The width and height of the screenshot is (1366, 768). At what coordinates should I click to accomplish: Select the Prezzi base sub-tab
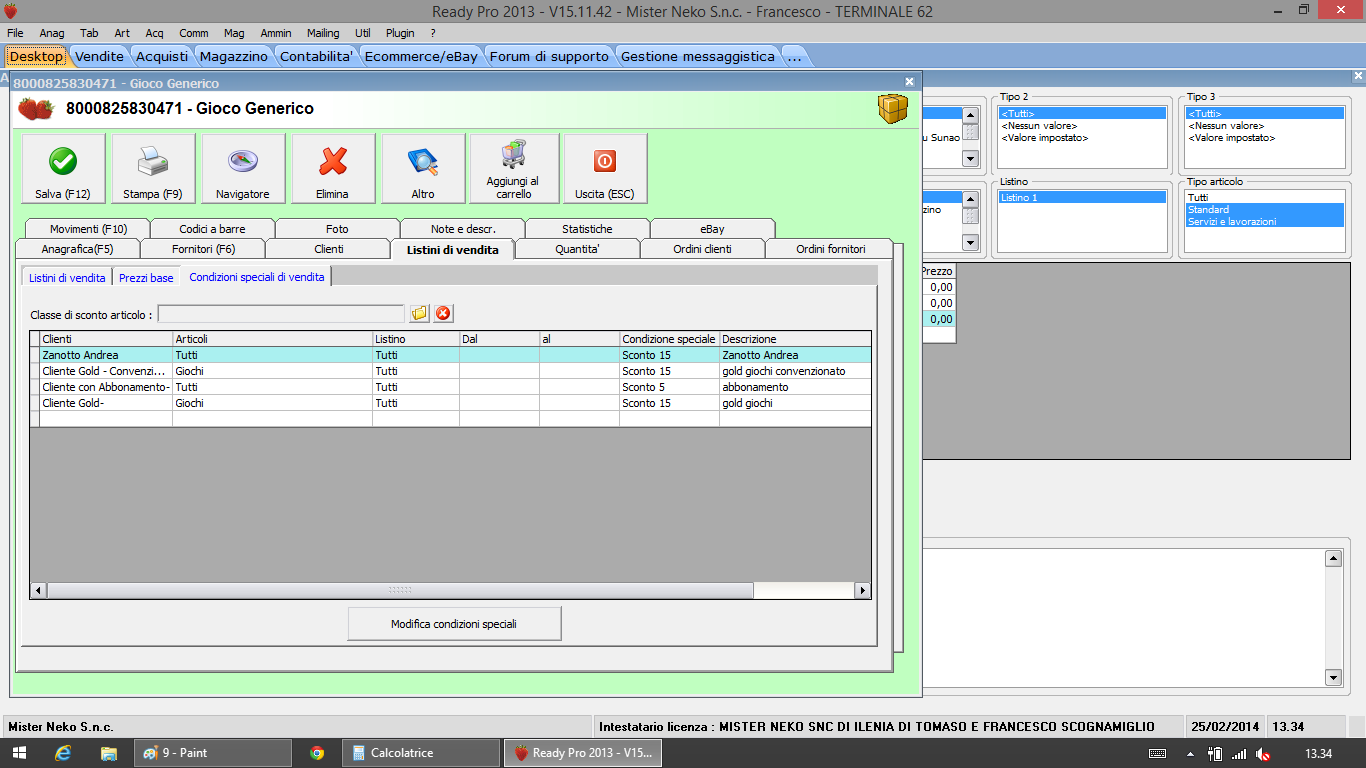click(146, 277)
